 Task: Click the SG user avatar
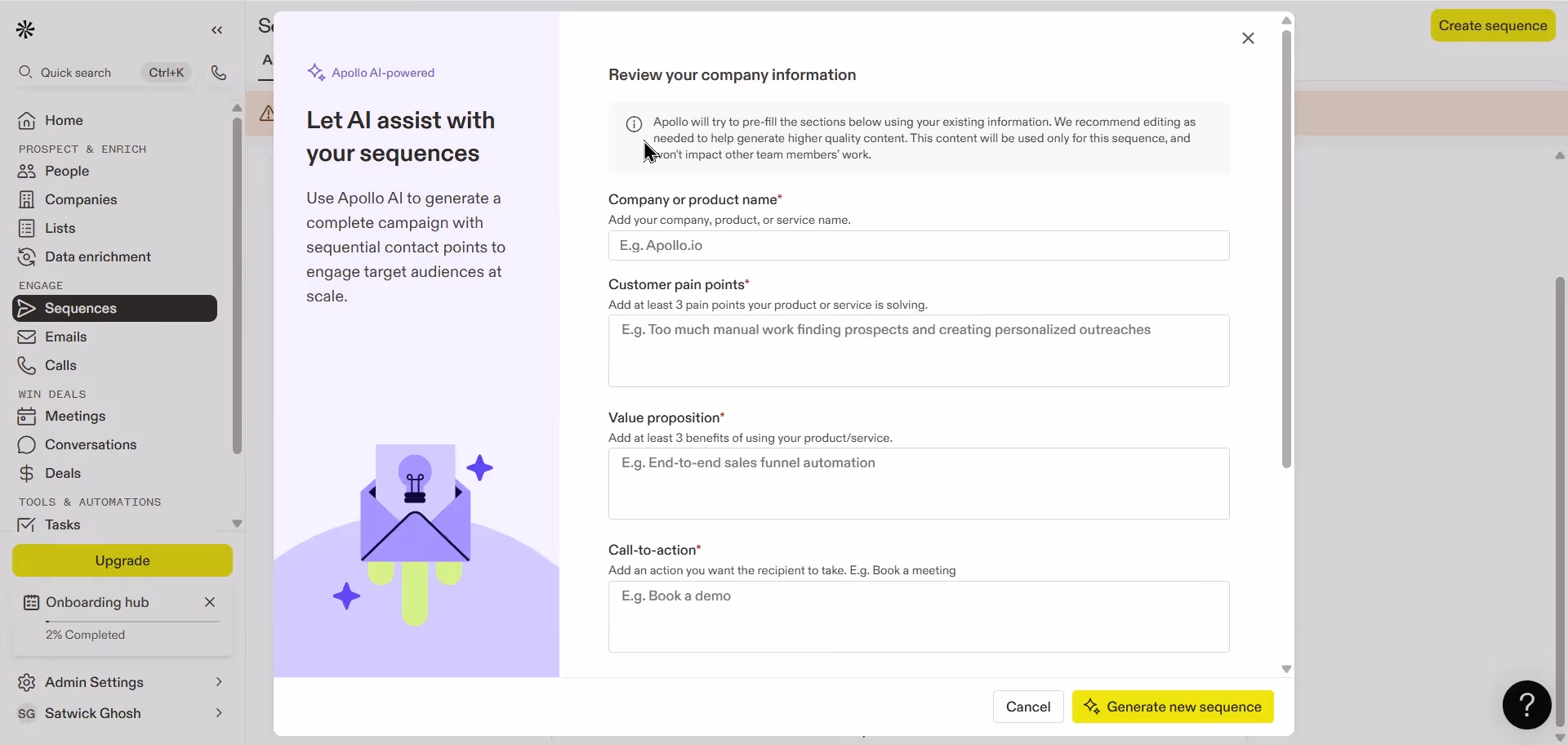27,714
